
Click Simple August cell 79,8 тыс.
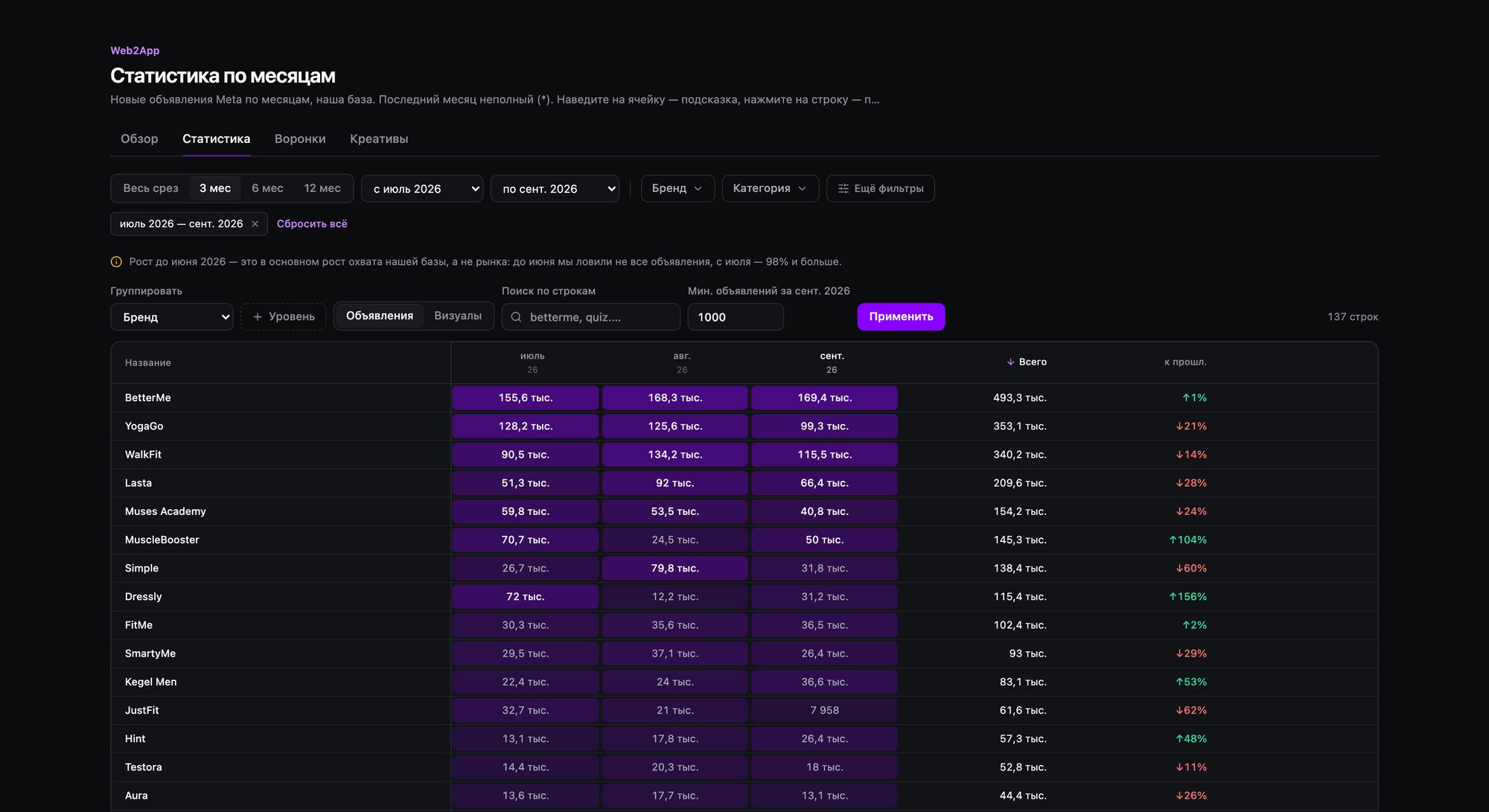pyautogui.click(x=675, y=569)
